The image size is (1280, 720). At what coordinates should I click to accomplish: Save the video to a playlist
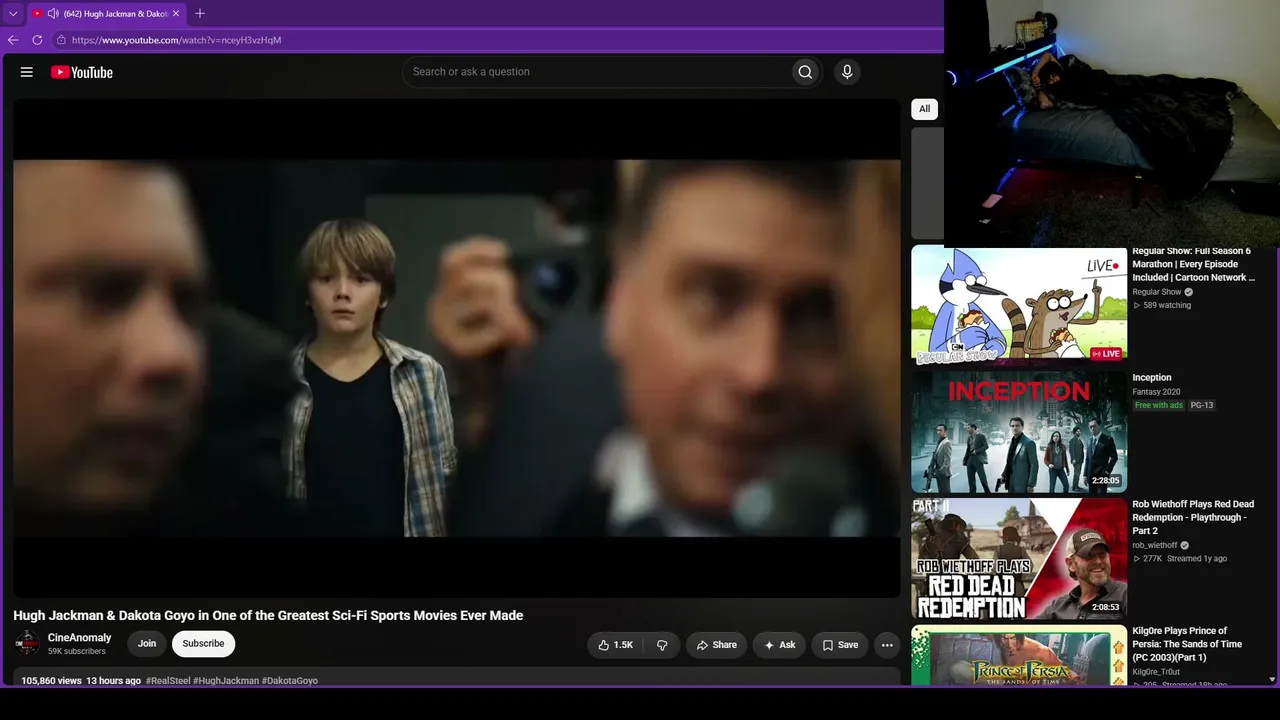(840, 645)
